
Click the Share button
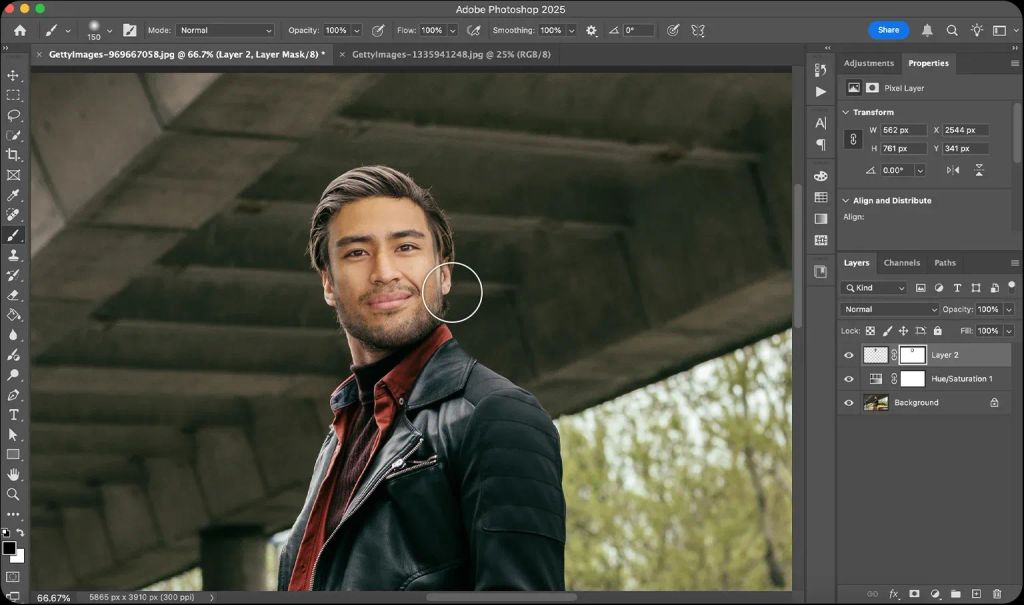[888, 30]
